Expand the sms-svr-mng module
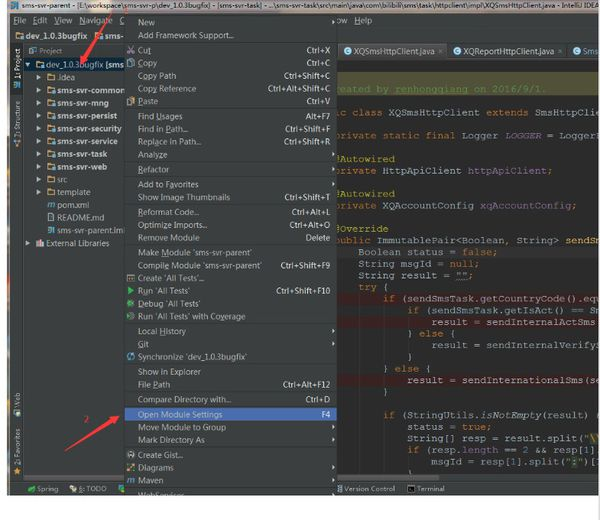This screenshot has width=600, height=520. (x=39, y=103)
